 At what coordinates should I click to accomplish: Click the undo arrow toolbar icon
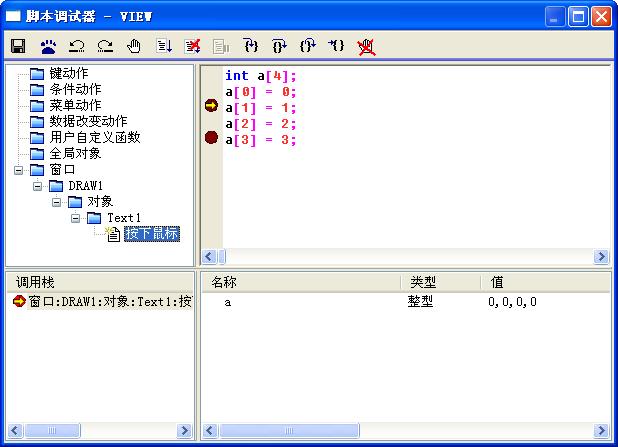click(77, 46)
